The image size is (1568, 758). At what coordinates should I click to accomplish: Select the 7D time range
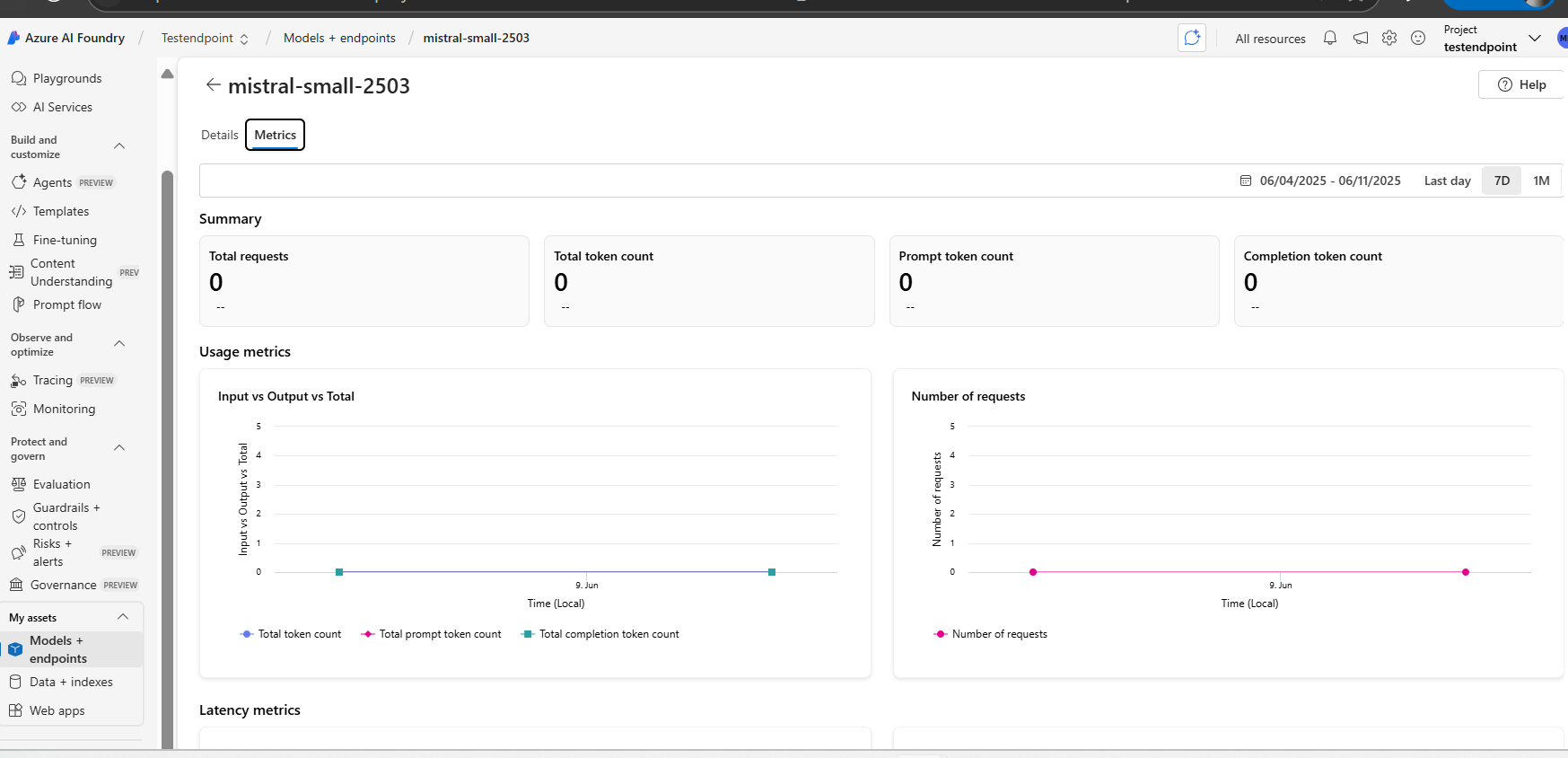[x=1502, y=181]
